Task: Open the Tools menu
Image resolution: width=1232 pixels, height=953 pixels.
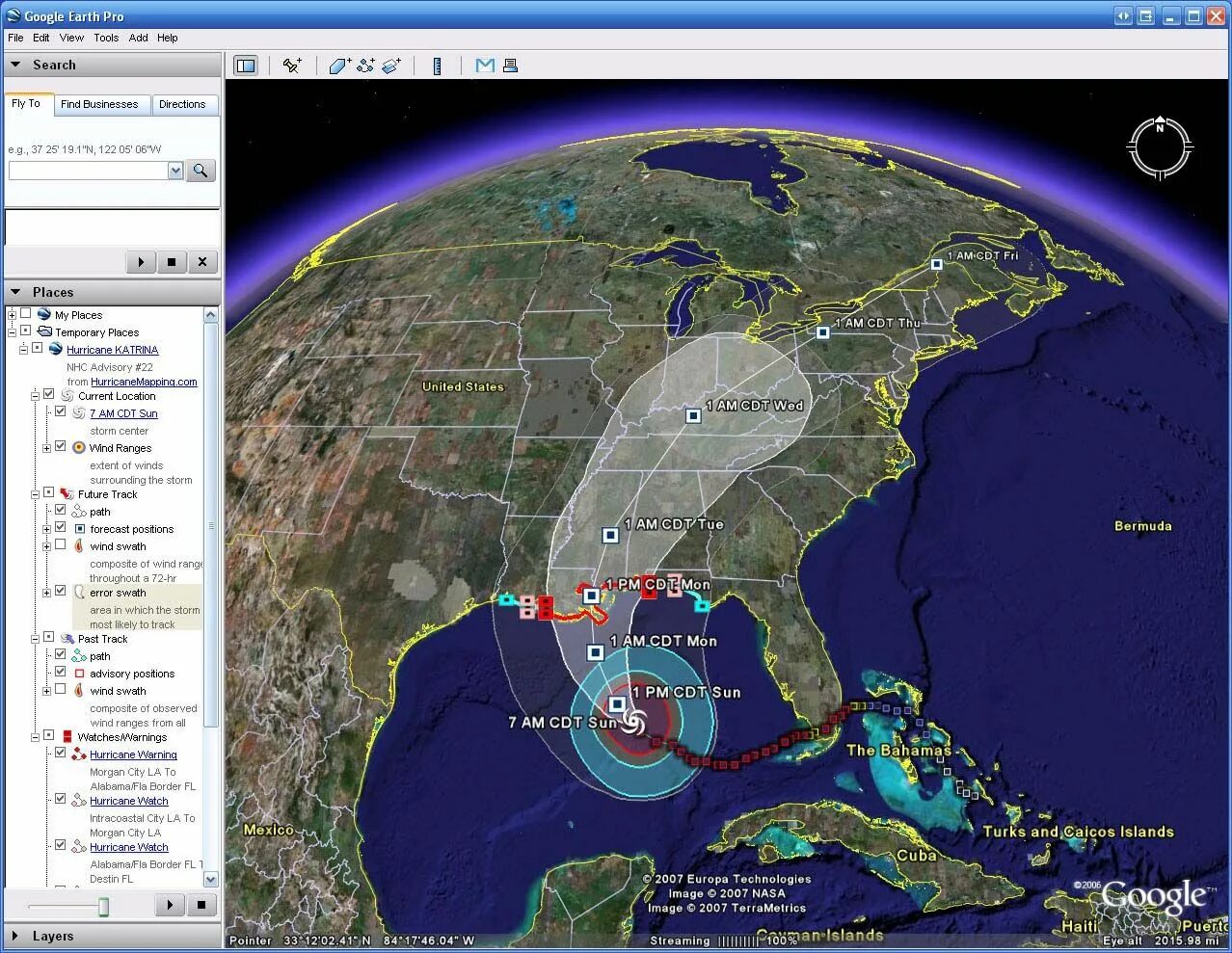Action: (106, 38)
